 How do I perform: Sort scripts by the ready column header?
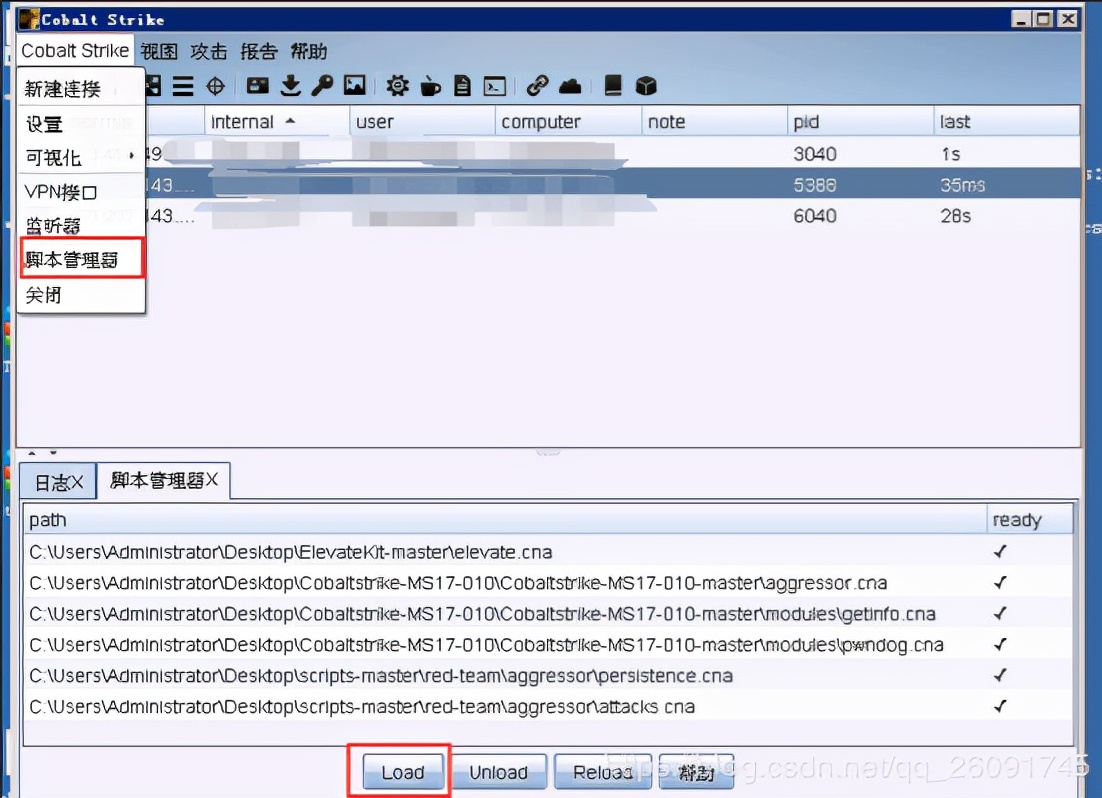click(x=1030, y=520)
